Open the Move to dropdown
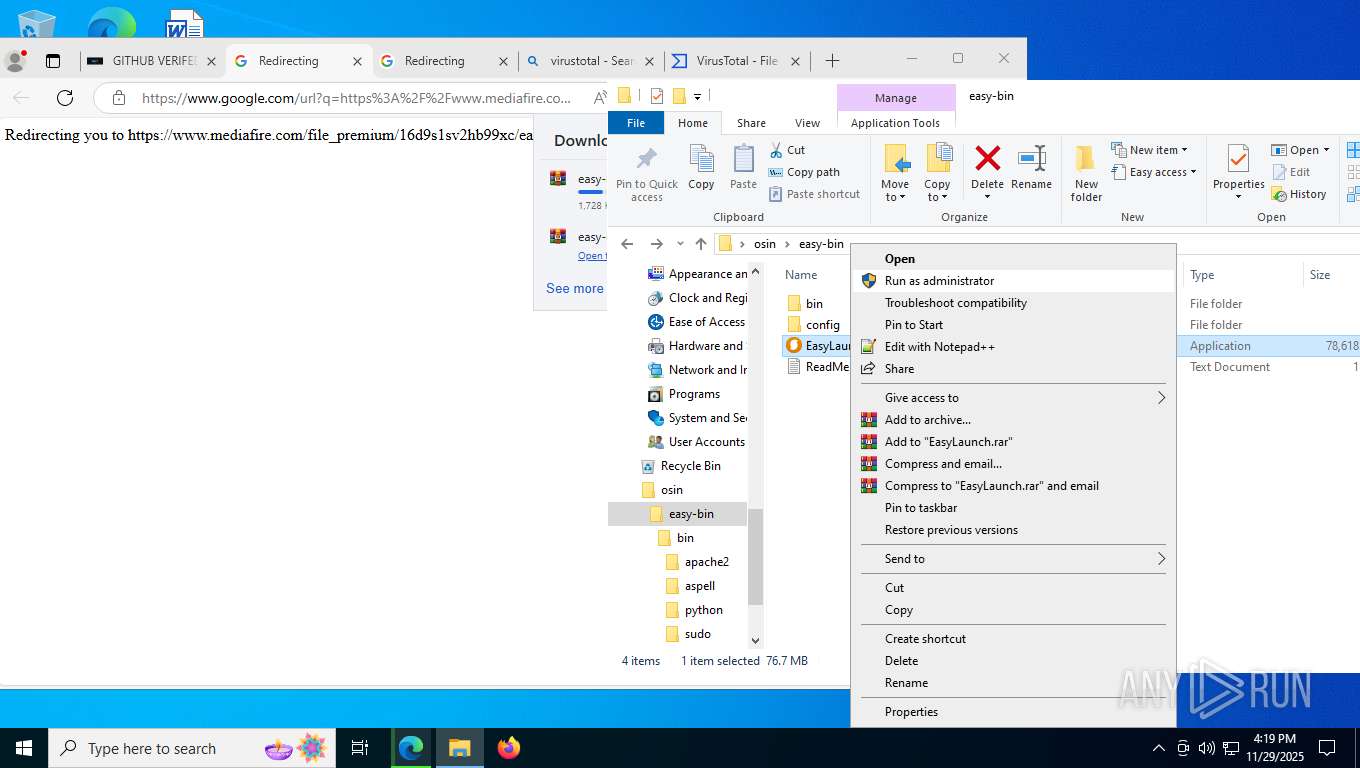Viewport: 1360px width, 768px height. point(895,173)
